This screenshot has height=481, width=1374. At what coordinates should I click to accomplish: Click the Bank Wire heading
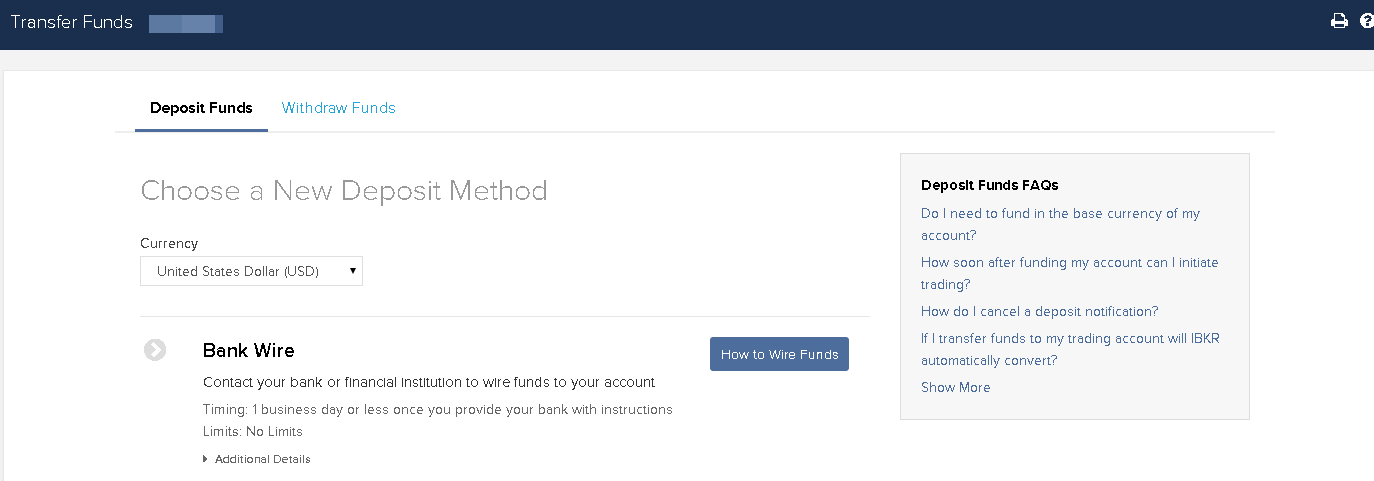point(248,350)
